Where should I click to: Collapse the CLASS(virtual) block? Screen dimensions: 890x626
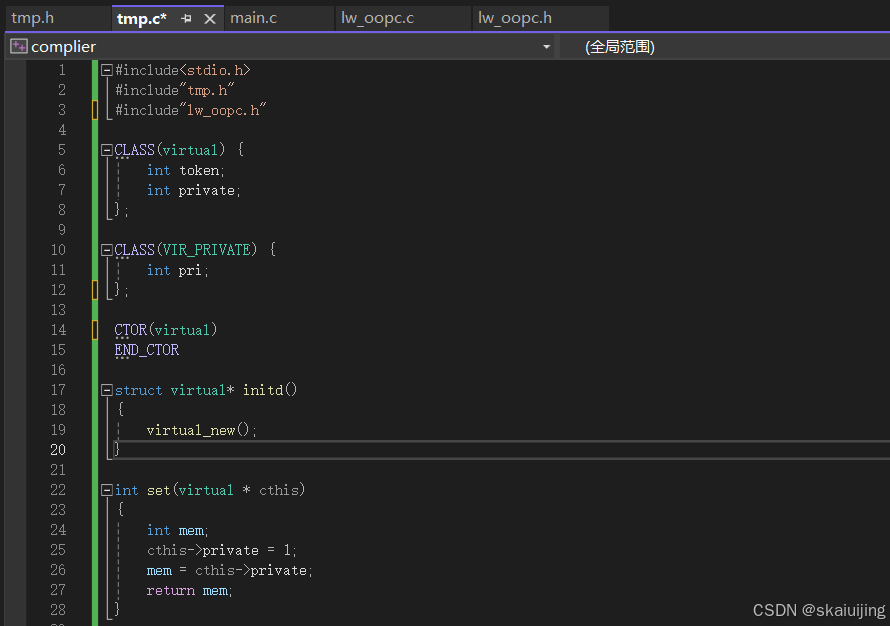[x=107, y=150]
